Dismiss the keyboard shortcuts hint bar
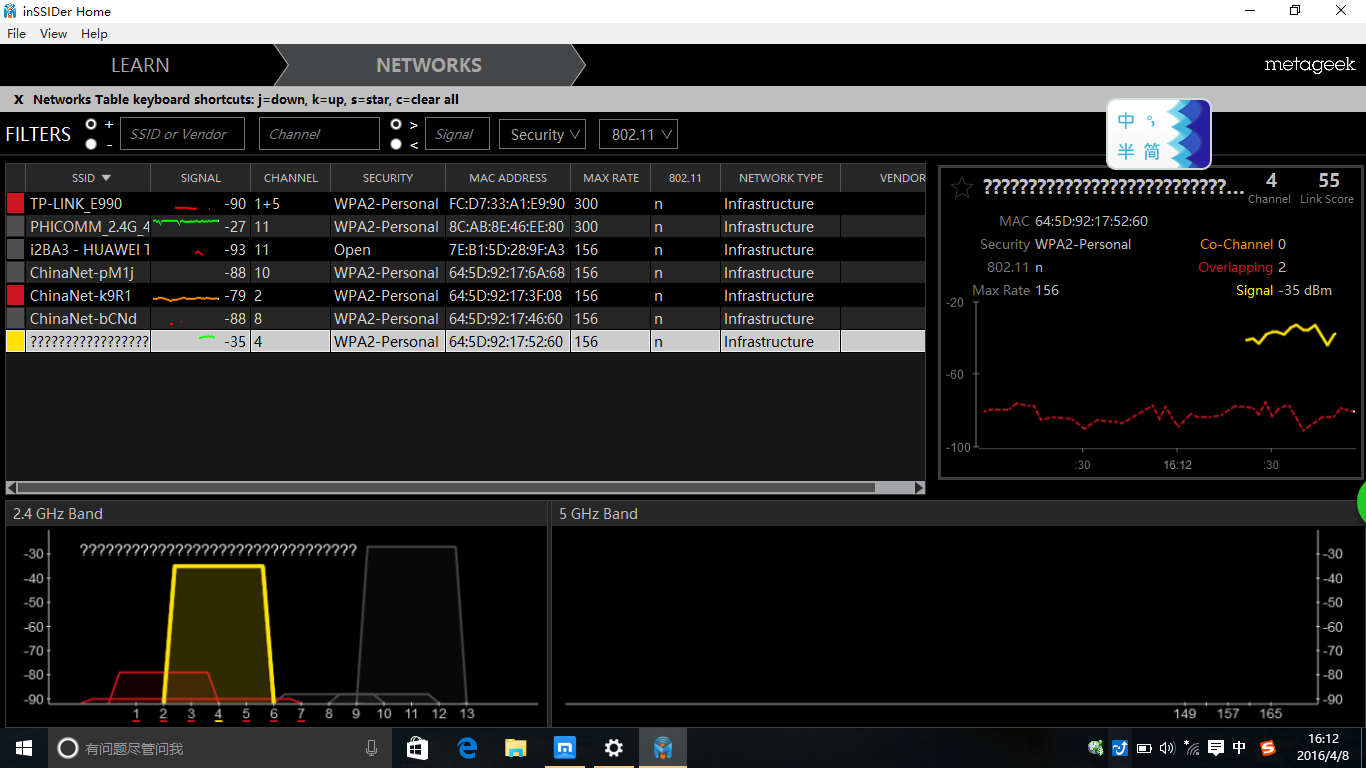The height and width of the screenshot is (768, 1366). [x=18, y=100]
